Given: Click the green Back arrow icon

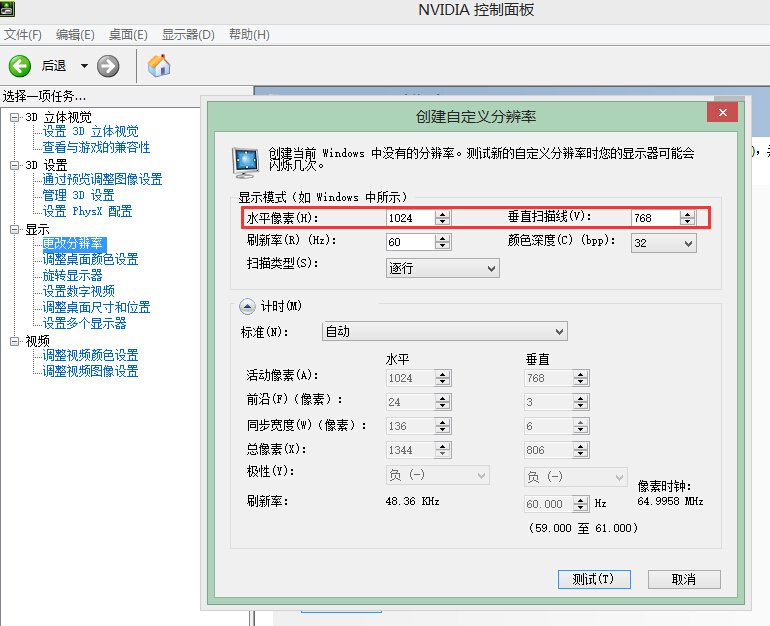Looking at the screenshot, I should (20, 66).
